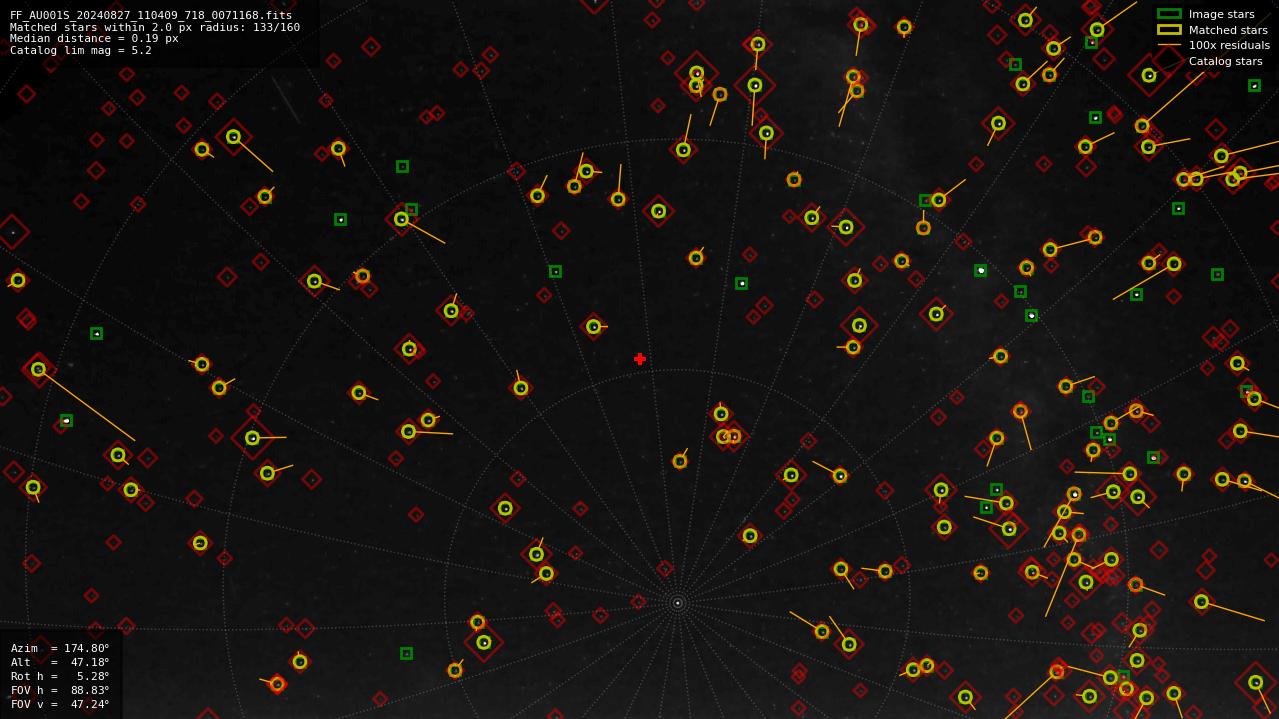Screen dimensions: 1279x719
Task: Click the red cross at image center
Action: click(640, 359)
